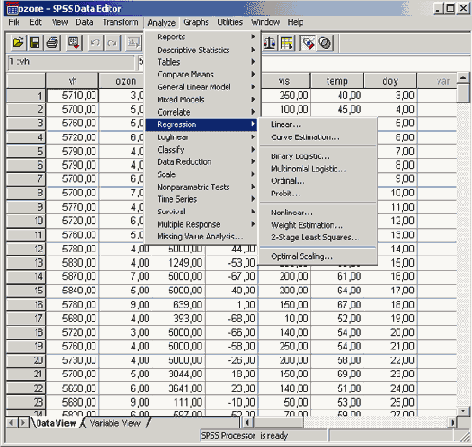The width and height of the screenshot is (472, 447).
Task: Open the Edit menu
Action: (x=35, y=22)
